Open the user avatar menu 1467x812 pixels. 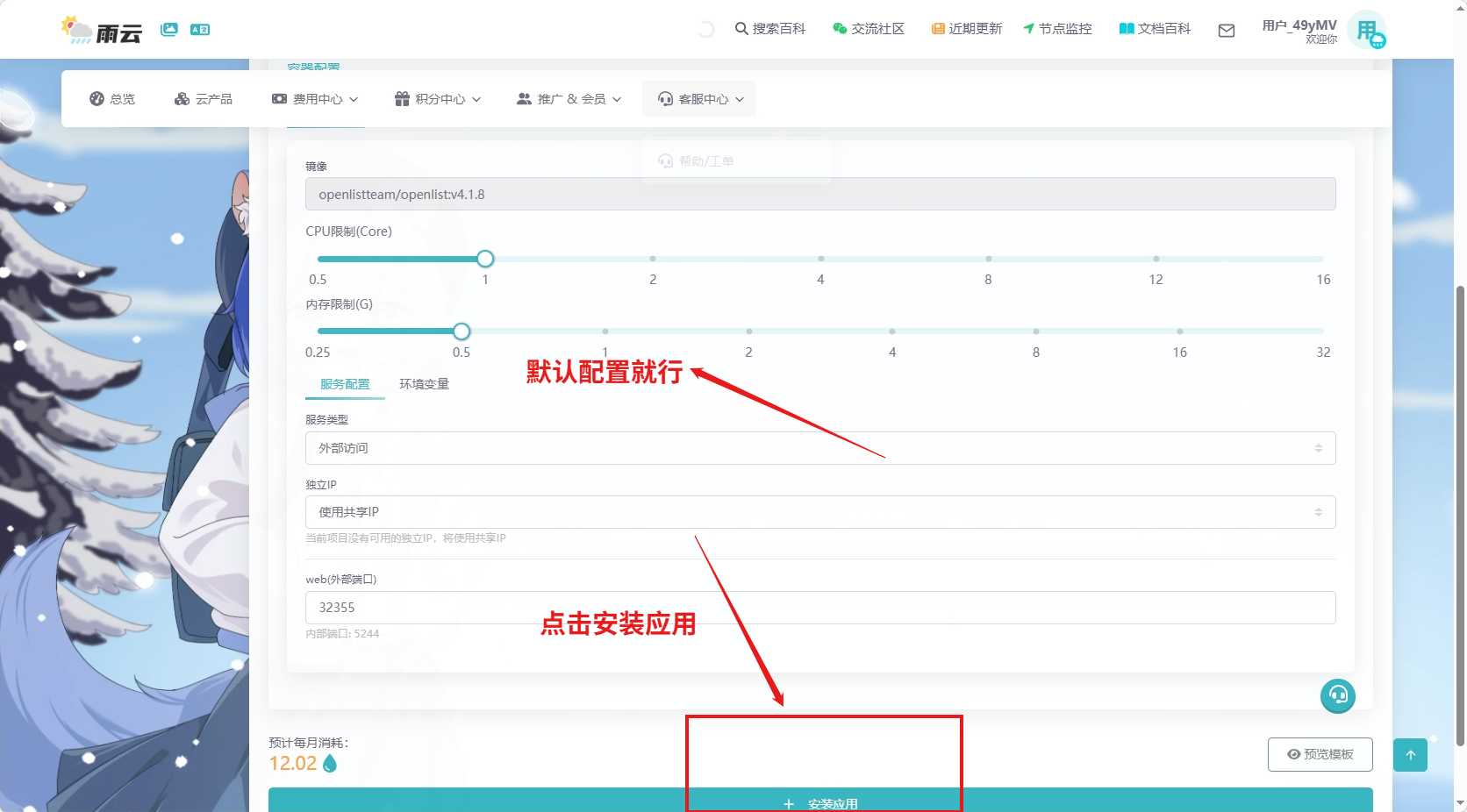(1367, 30)
